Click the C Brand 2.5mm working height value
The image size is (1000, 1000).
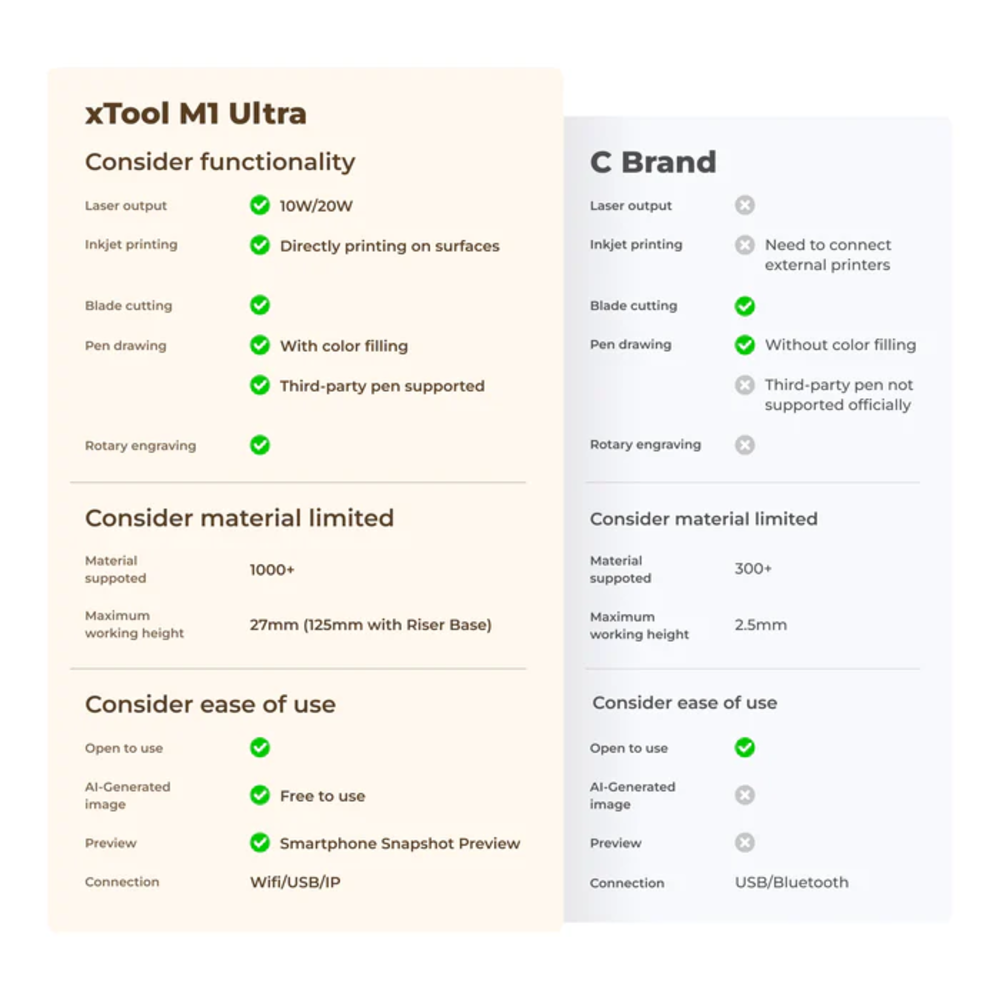pyautogui.click(x=761, y=625)
